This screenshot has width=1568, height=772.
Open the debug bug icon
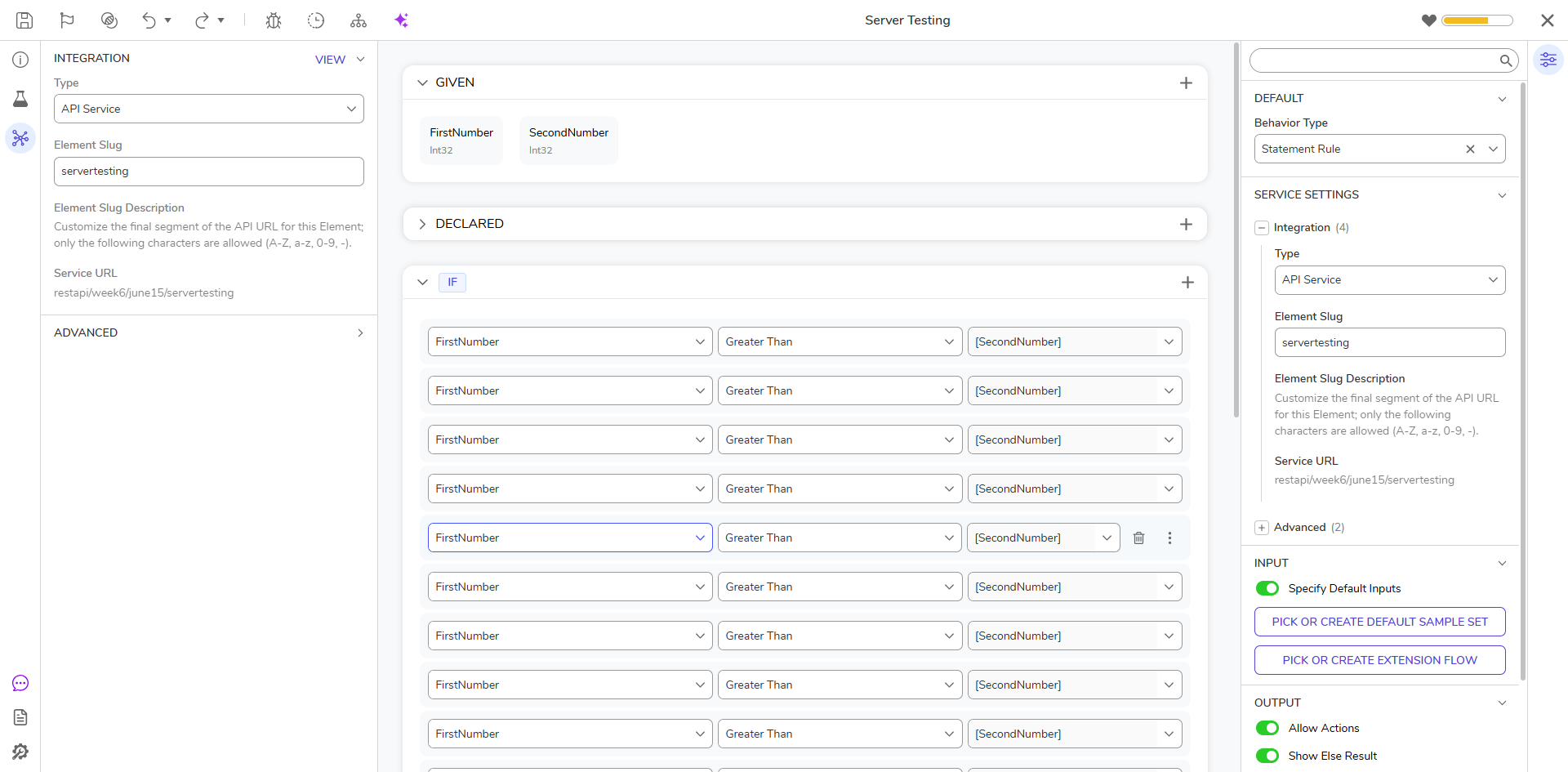click(274, 20)
